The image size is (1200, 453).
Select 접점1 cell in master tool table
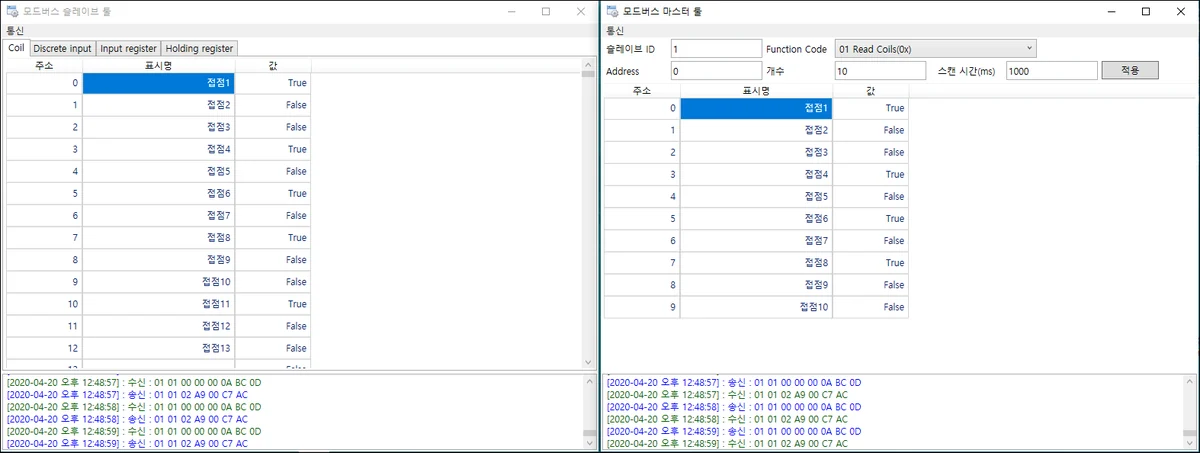coord(757,108)
